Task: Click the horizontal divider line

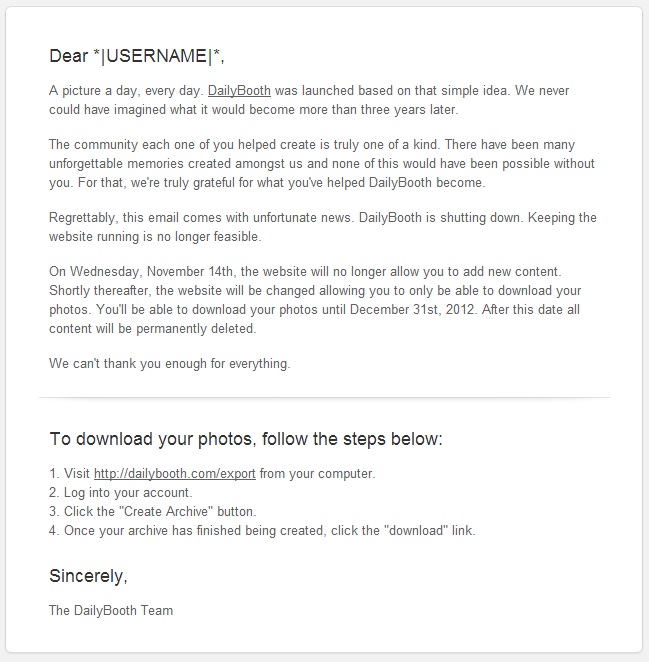Action: point(324,397)
